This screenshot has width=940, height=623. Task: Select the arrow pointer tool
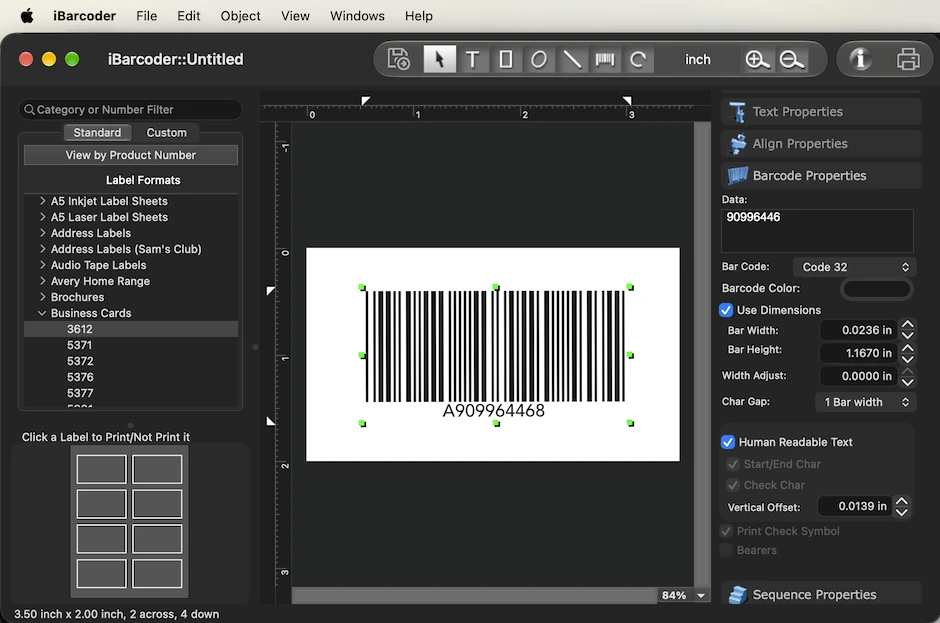point(439,59)
